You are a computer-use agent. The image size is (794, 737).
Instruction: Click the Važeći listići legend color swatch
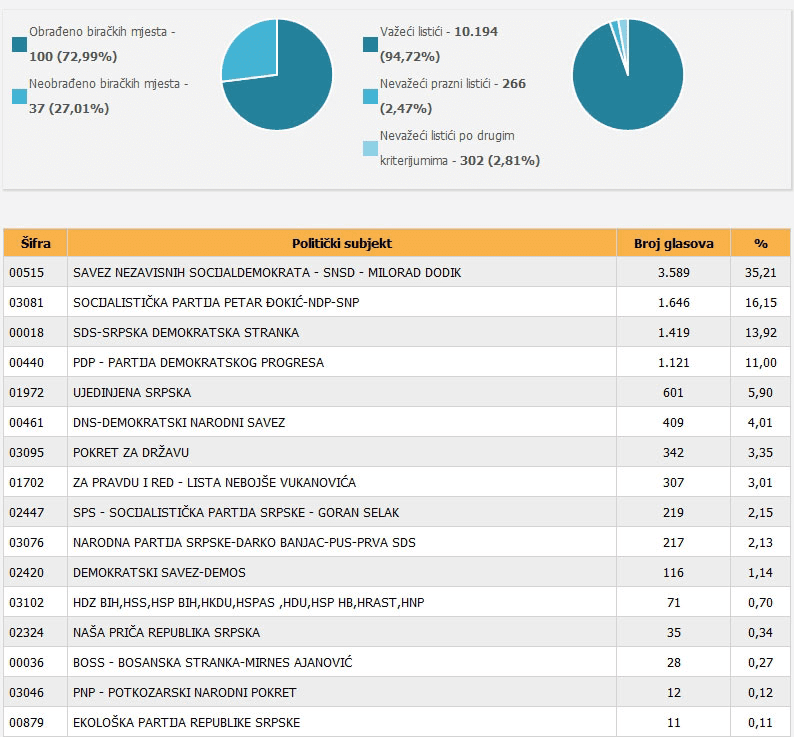click(x=371, y=45)
